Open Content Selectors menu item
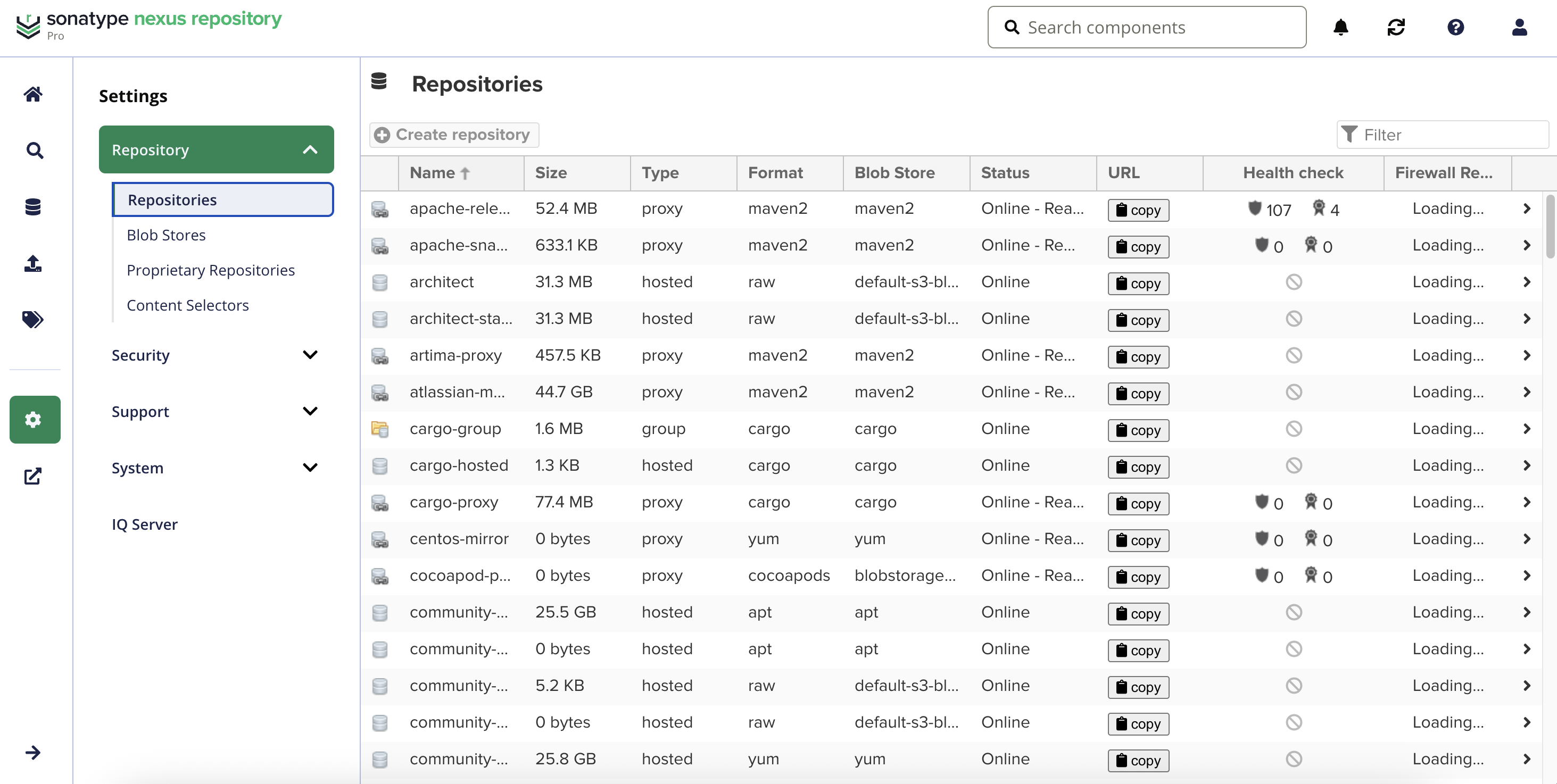 point(187,305)
